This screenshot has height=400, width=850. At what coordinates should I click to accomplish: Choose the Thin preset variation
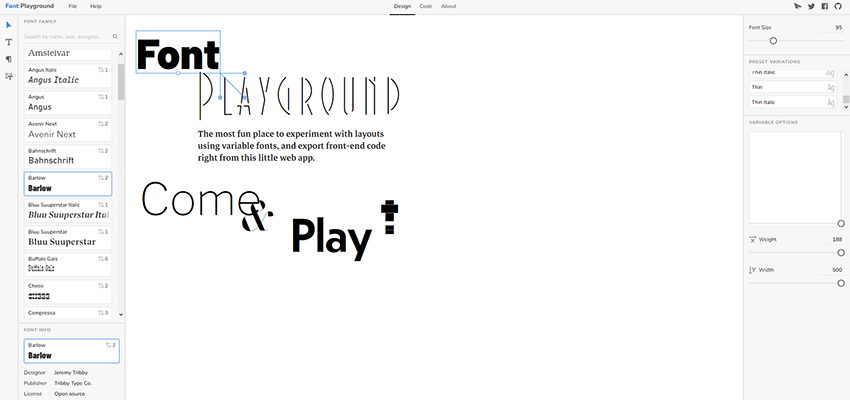[x=793, y=87]
